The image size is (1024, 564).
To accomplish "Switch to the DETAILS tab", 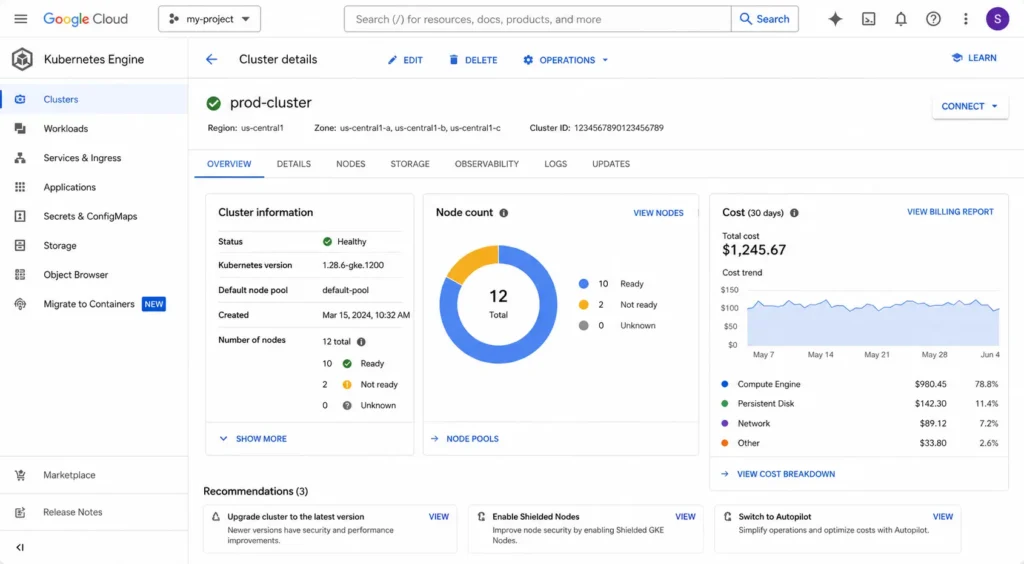I will pos(294,164).
